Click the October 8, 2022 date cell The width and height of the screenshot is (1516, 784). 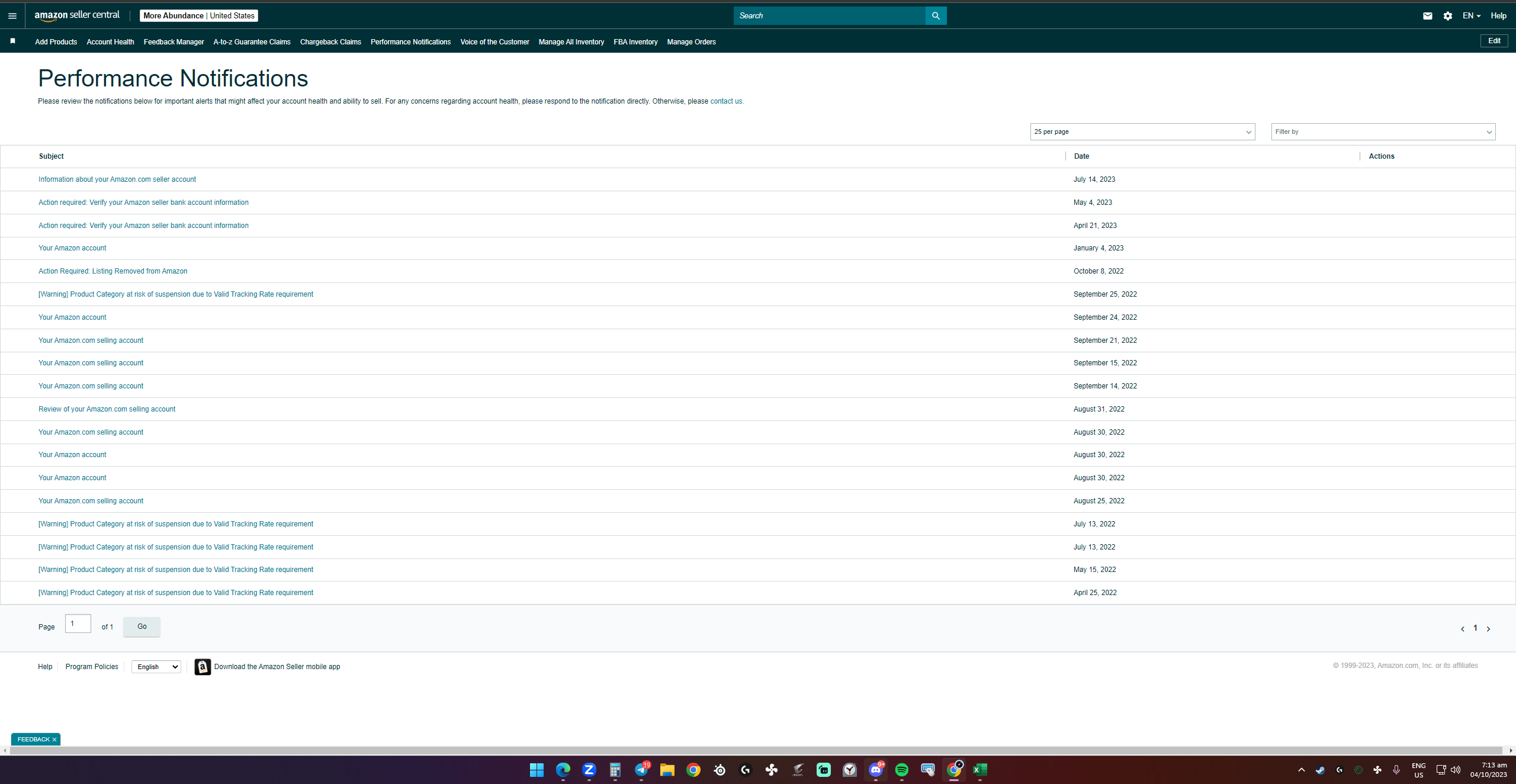click(x=1099, y=271)
